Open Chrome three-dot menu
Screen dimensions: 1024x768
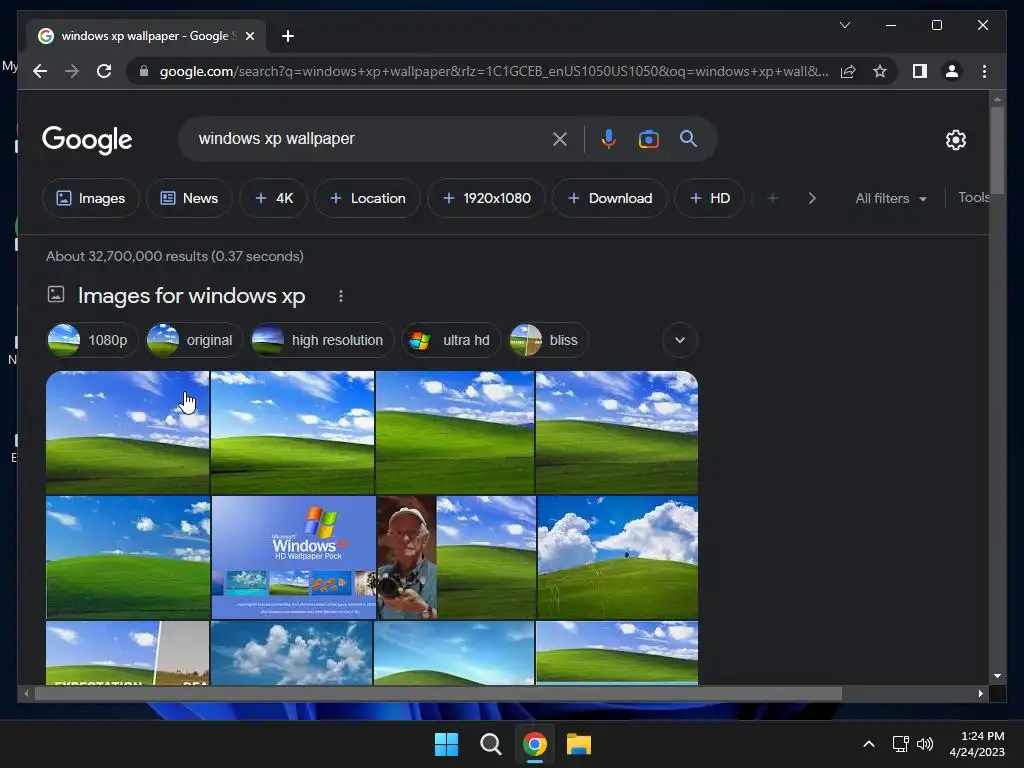(x=984, y=71)
